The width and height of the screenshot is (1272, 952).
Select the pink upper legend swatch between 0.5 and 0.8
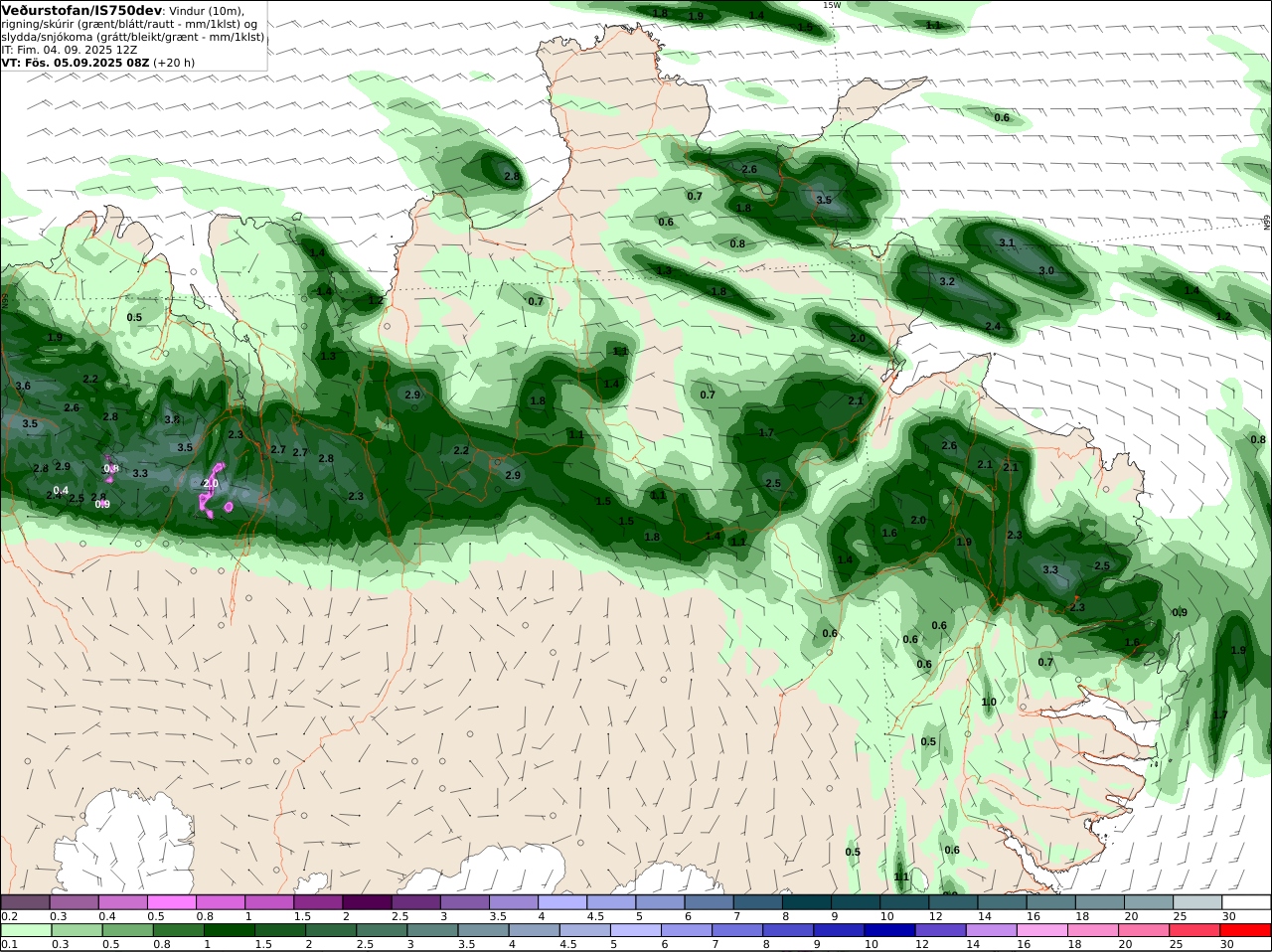coord(171,901)
